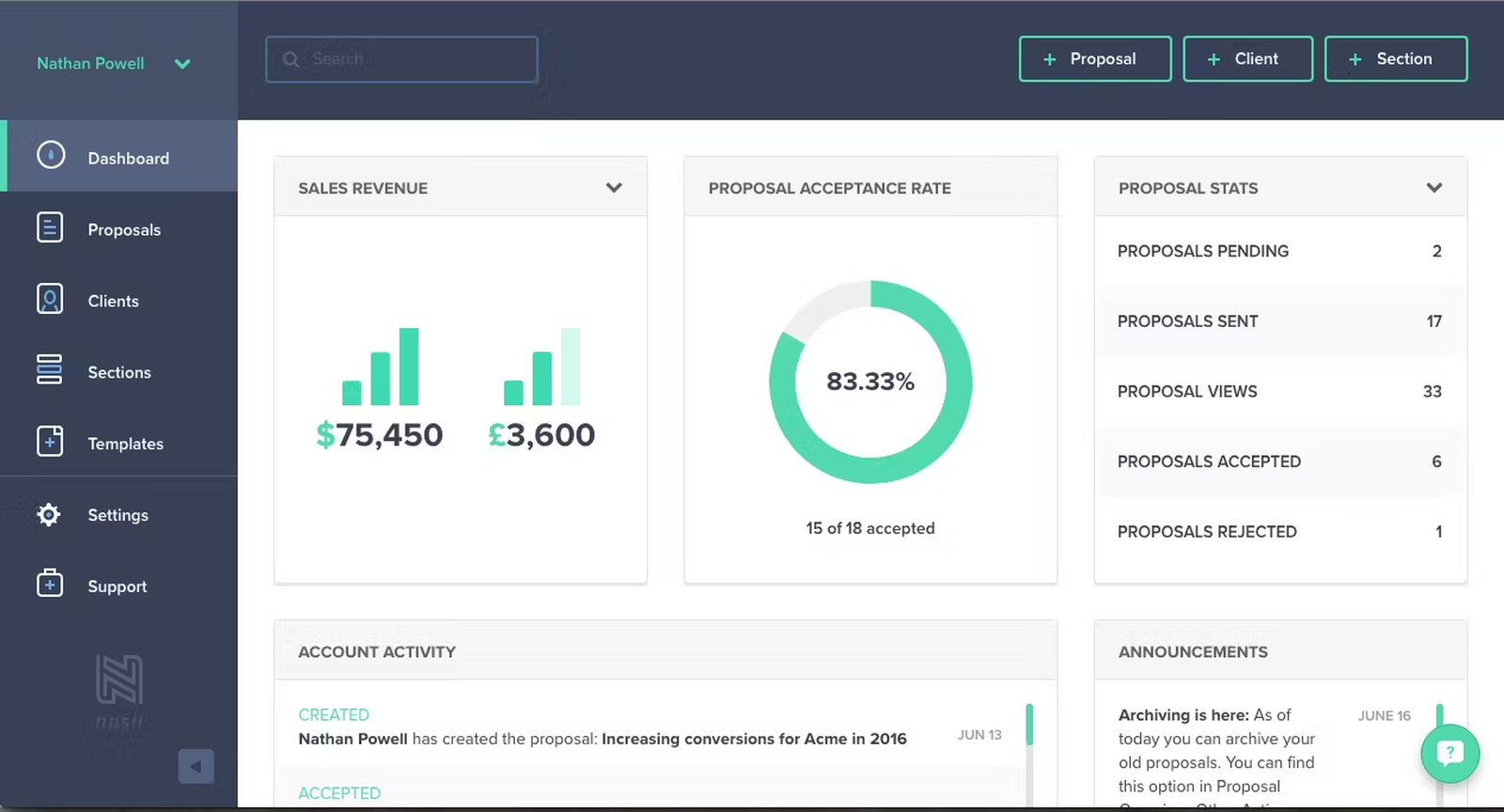Click the Clients person icon

[x=50, y=299]
